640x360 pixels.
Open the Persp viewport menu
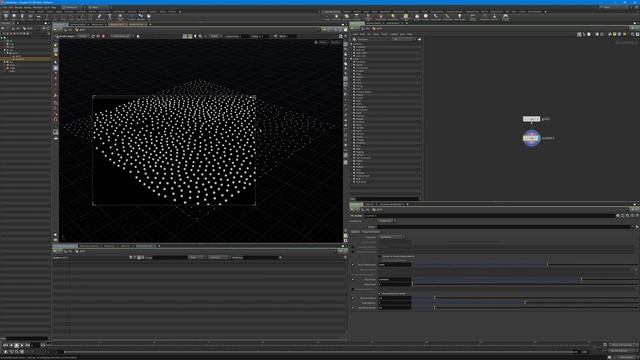pyautogui.click(x=322, y=42)
